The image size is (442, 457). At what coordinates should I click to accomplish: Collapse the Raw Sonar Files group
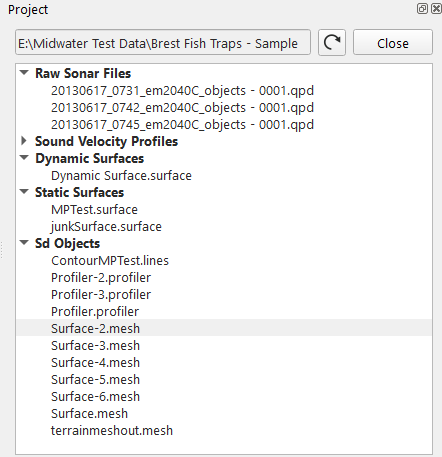(x=24, y=73)
